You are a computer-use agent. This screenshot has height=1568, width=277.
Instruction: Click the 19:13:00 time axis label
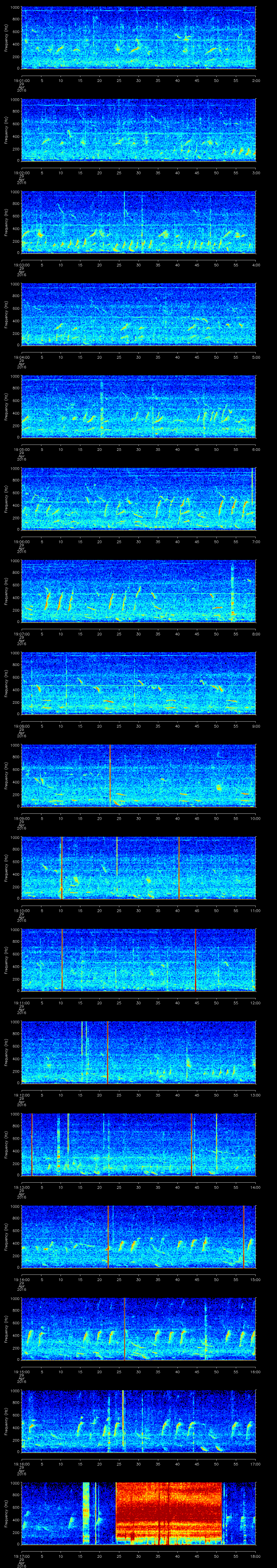[21, 1187]
